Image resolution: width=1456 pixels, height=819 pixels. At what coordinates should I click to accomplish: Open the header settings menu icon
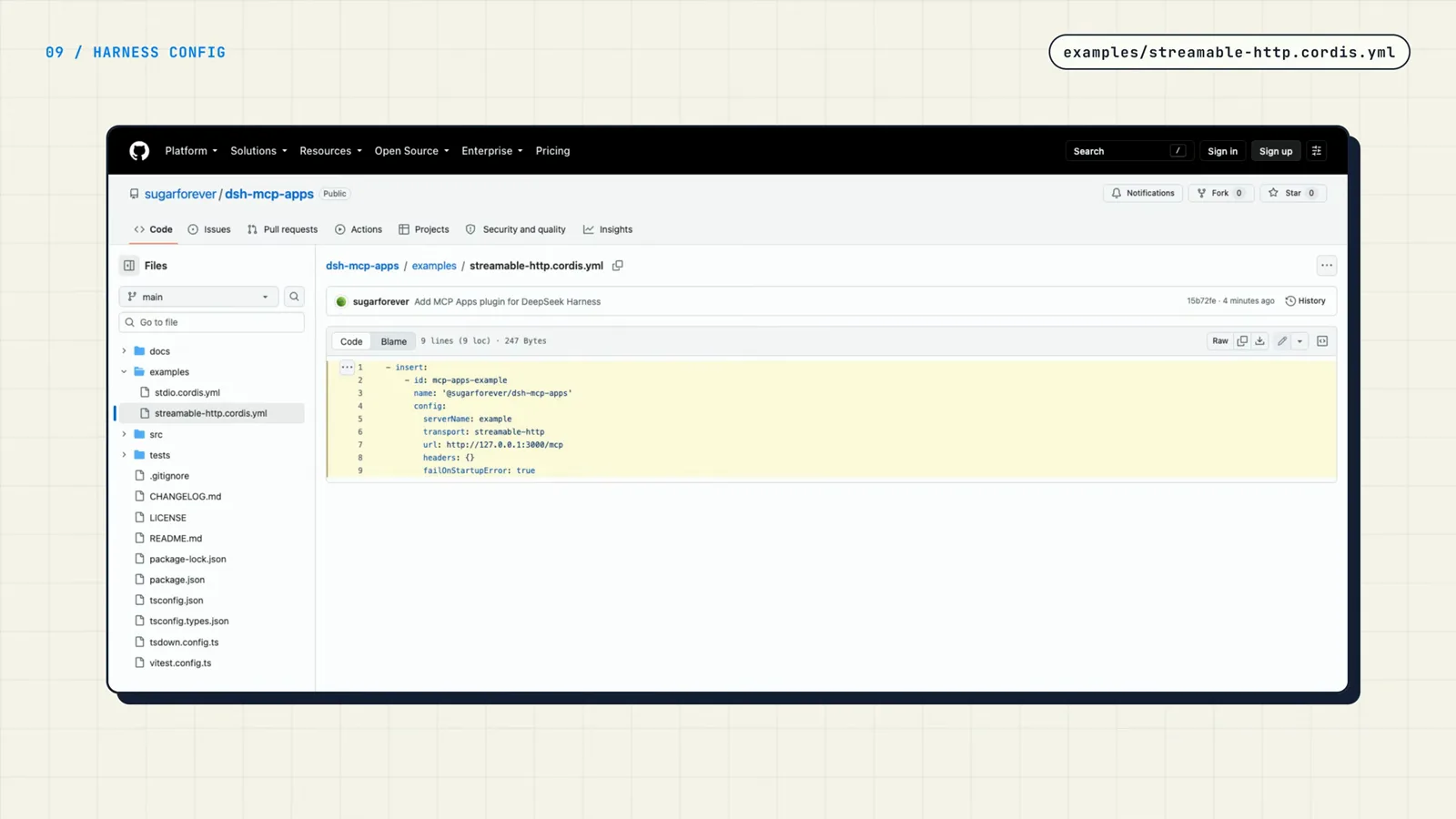click(x=1317, y=151)
